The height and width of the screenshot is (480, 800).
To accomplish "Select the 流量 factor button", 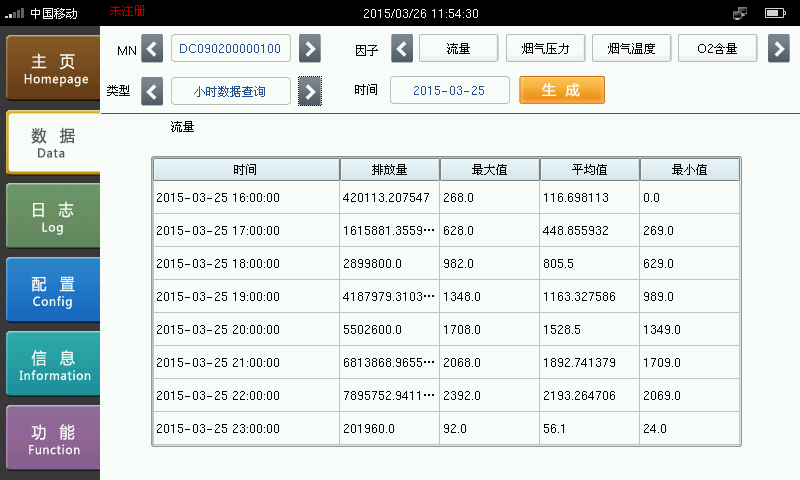I will tap(458, 48).
